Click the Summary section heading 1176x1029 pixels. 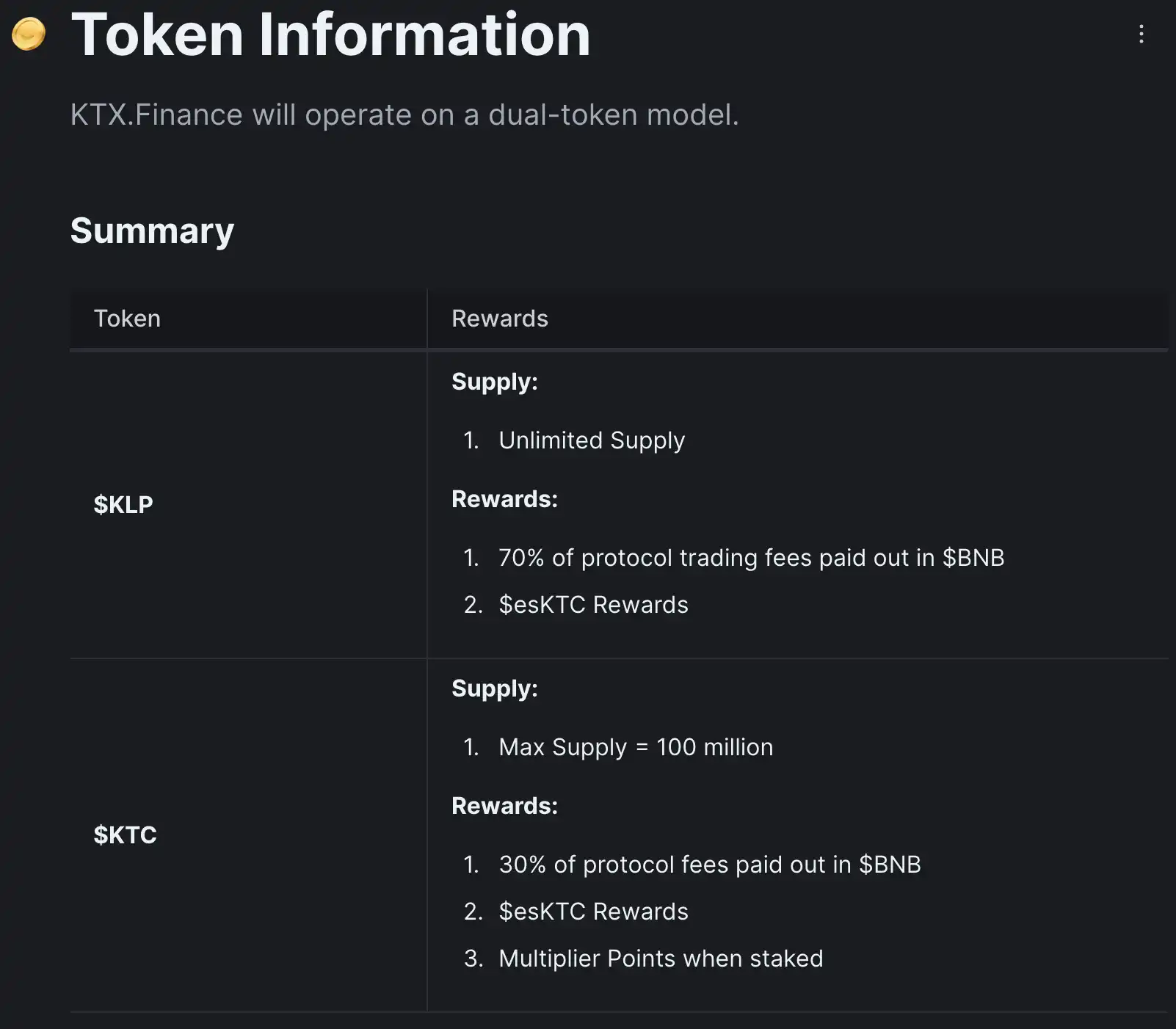pyautogui.click(x=152, y=230)
